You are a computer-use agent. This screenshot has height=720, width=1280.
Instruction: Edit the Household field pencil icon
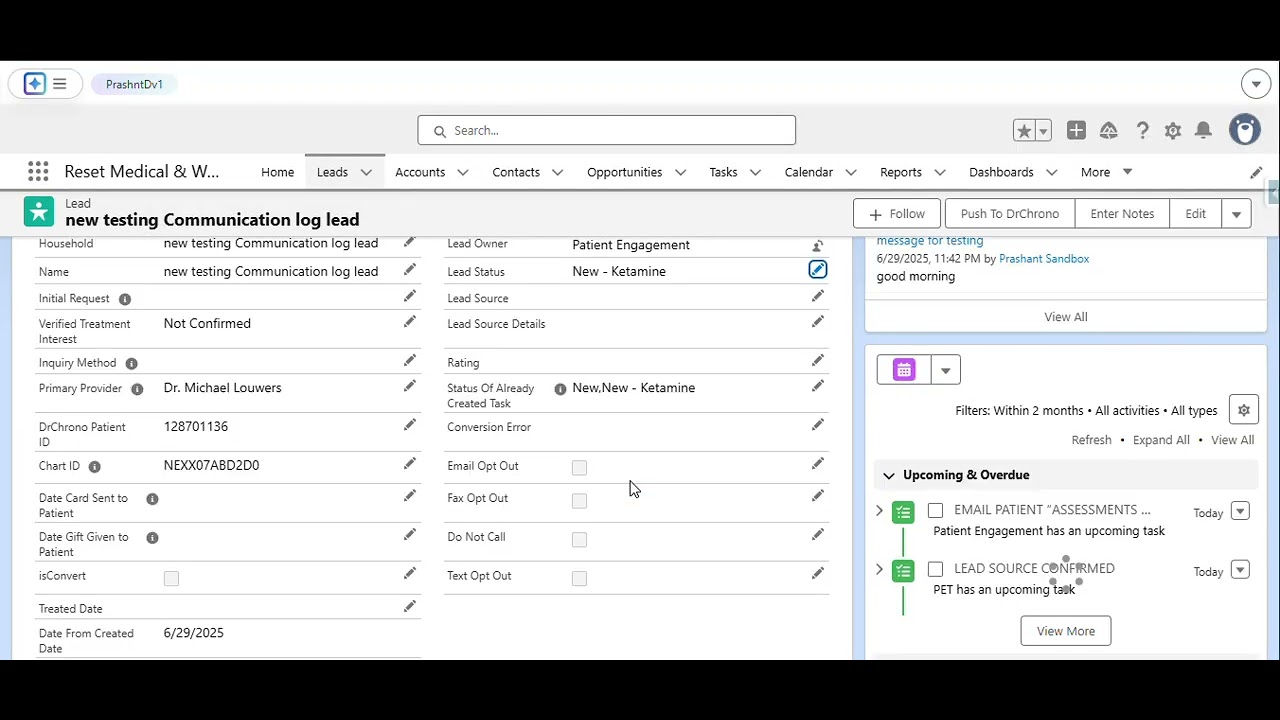click(x=409, y=242)
